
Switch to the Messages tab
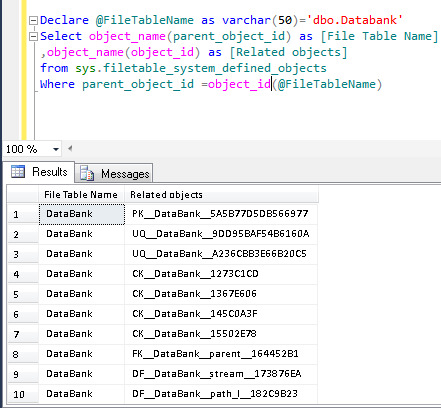pyautogui.click(x=114, y=174)
